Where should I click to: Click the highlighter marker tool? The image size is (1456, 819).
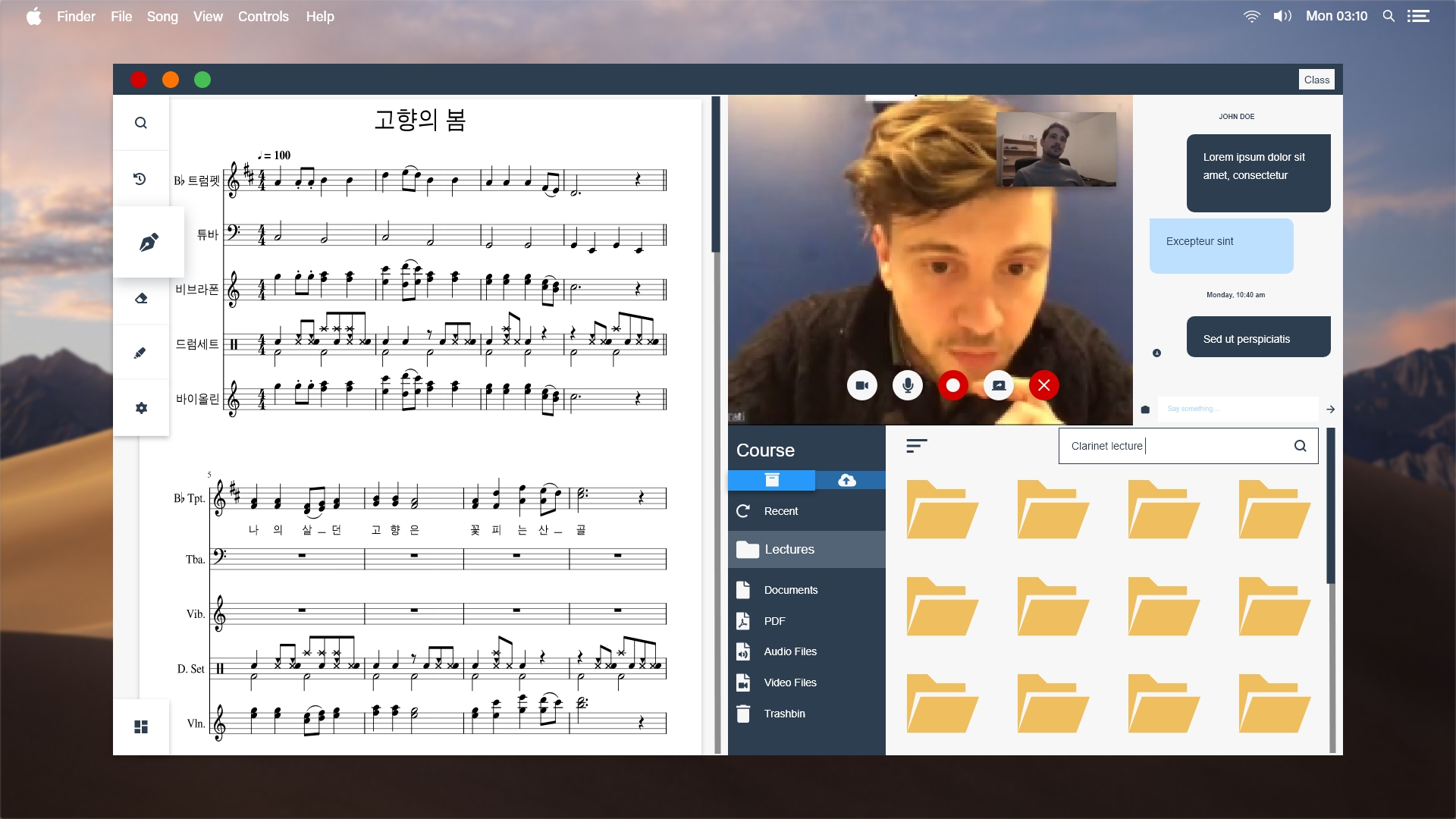point(140,353)
